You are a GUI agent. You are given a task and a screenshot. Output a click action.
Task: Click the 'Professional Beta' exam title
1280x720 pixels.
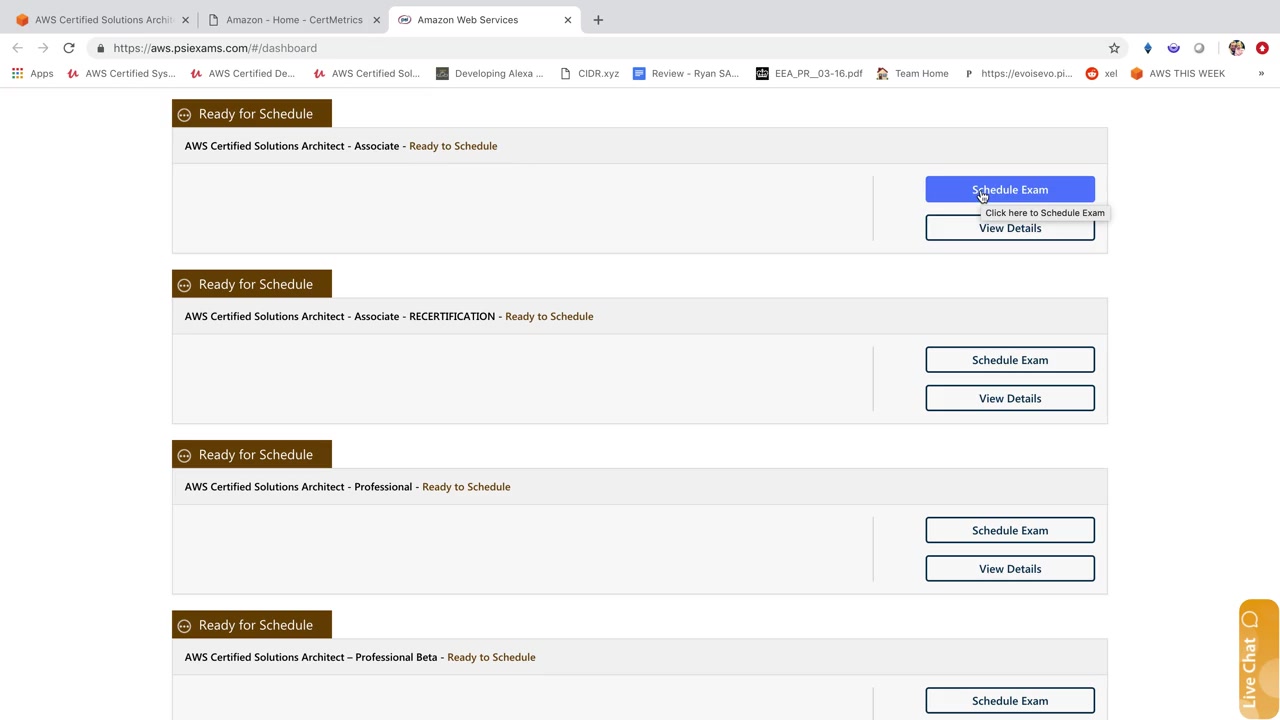click(x=360, y=657)
